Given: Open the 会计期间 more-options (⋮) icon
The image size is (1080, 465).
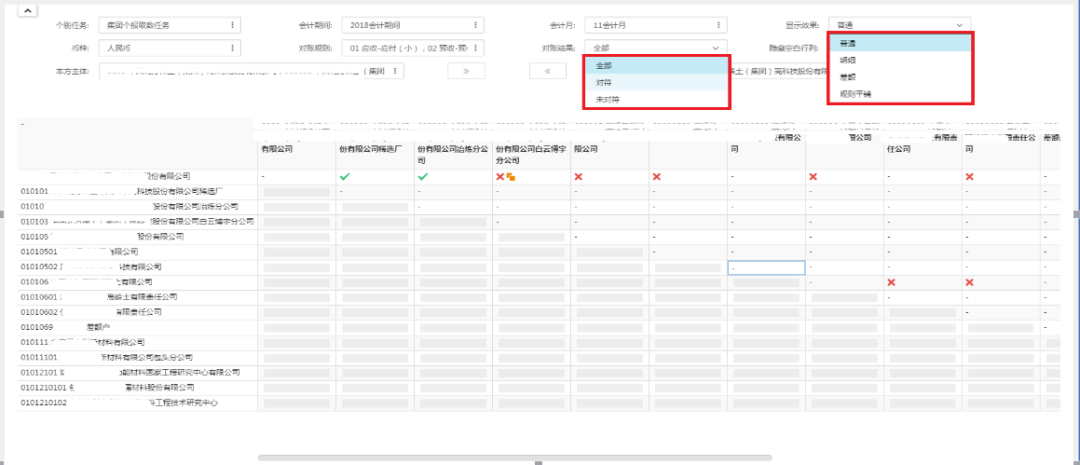Looking at the screenshot, I should coord(475,25).
